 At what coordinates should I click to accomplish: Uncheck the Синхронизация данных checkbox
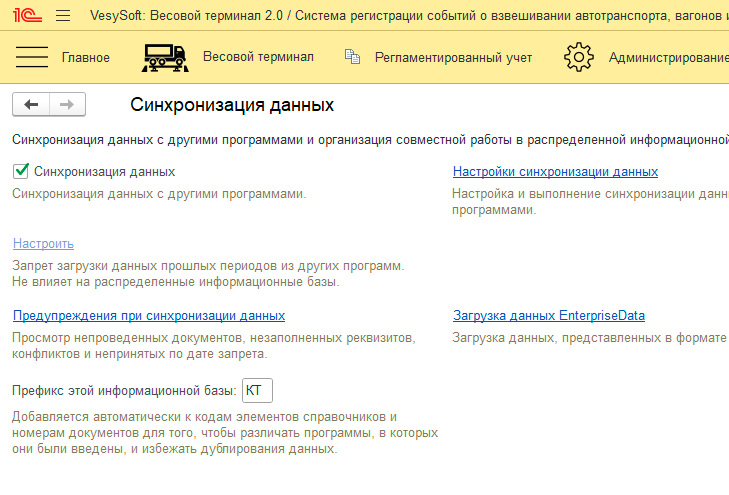point(21,172)
